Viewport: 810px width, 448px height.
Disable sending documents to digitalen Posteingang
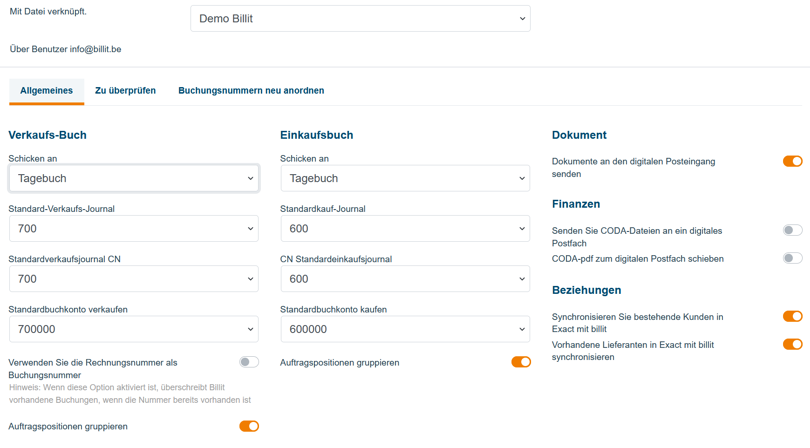pyautogui.click(x=792, y=161)
